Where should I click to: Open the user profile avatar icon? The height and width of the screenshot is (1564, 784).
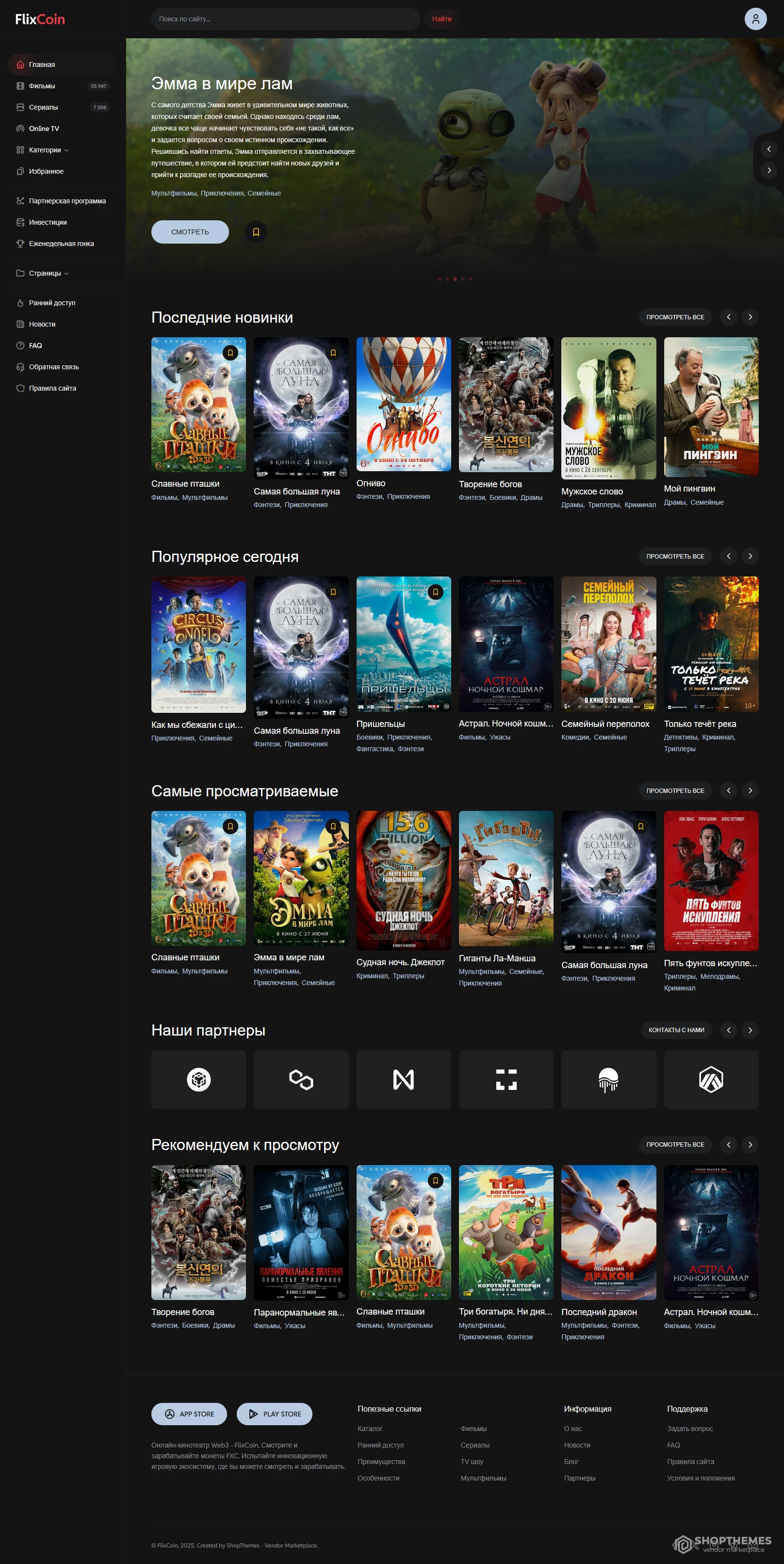[x=755, y=19]
